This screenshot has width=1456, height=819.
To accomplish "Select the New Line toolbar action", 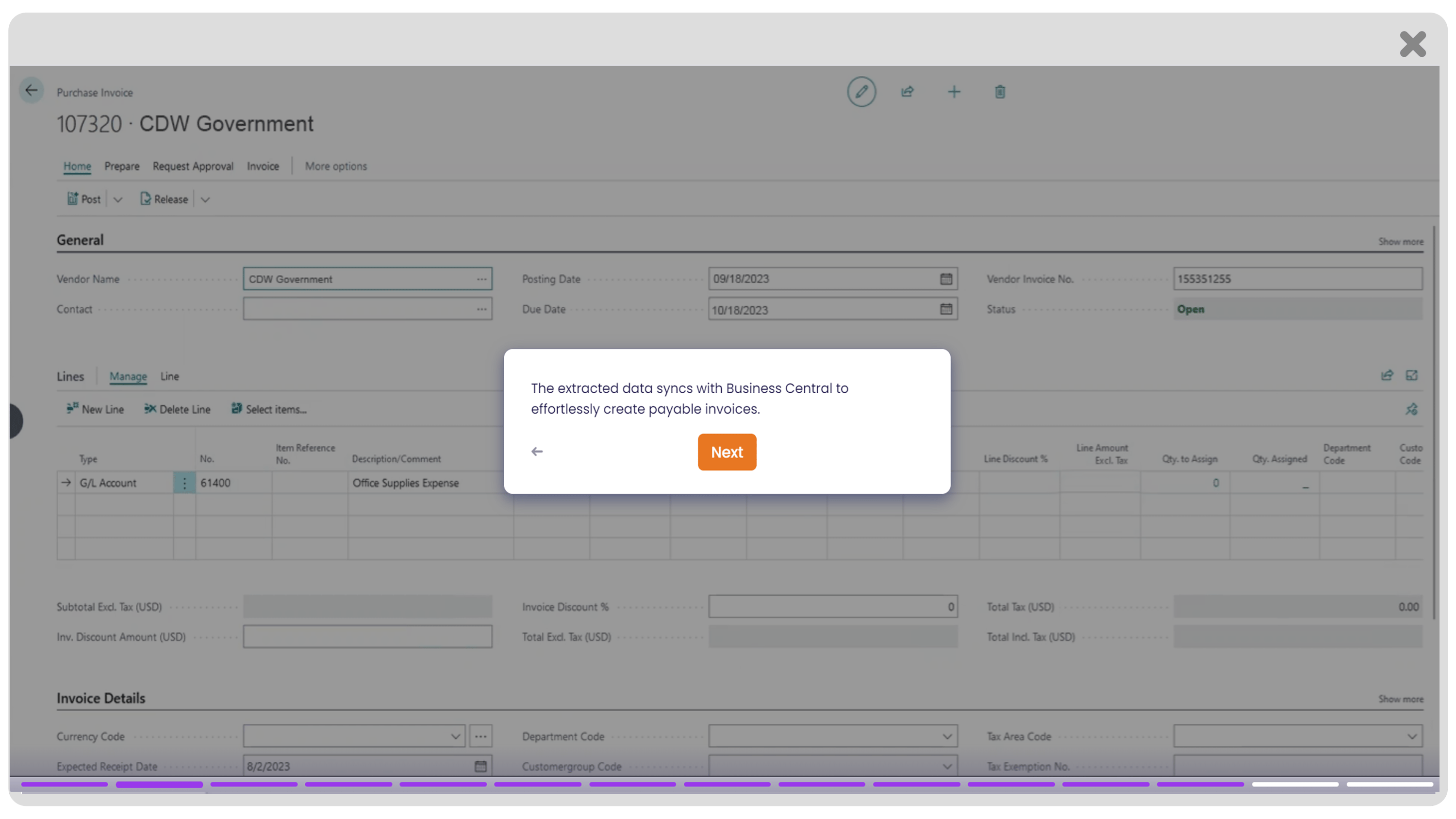I will [x=95, y=409].
